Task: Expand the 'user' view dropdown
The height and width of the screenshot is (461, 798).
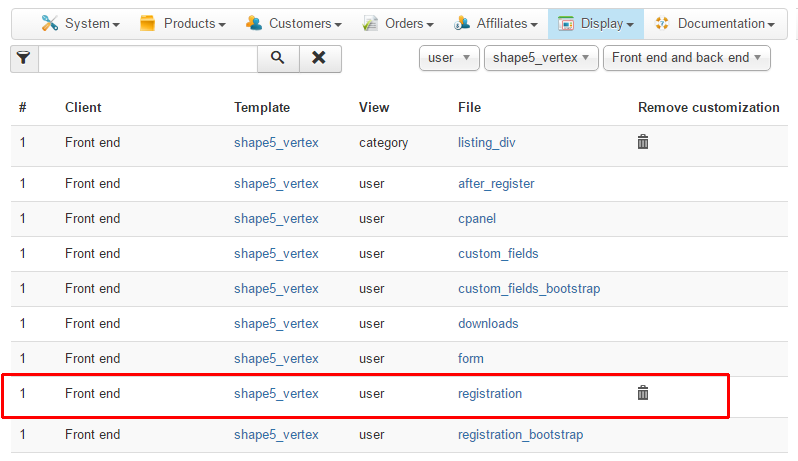Action: point(449,58)
